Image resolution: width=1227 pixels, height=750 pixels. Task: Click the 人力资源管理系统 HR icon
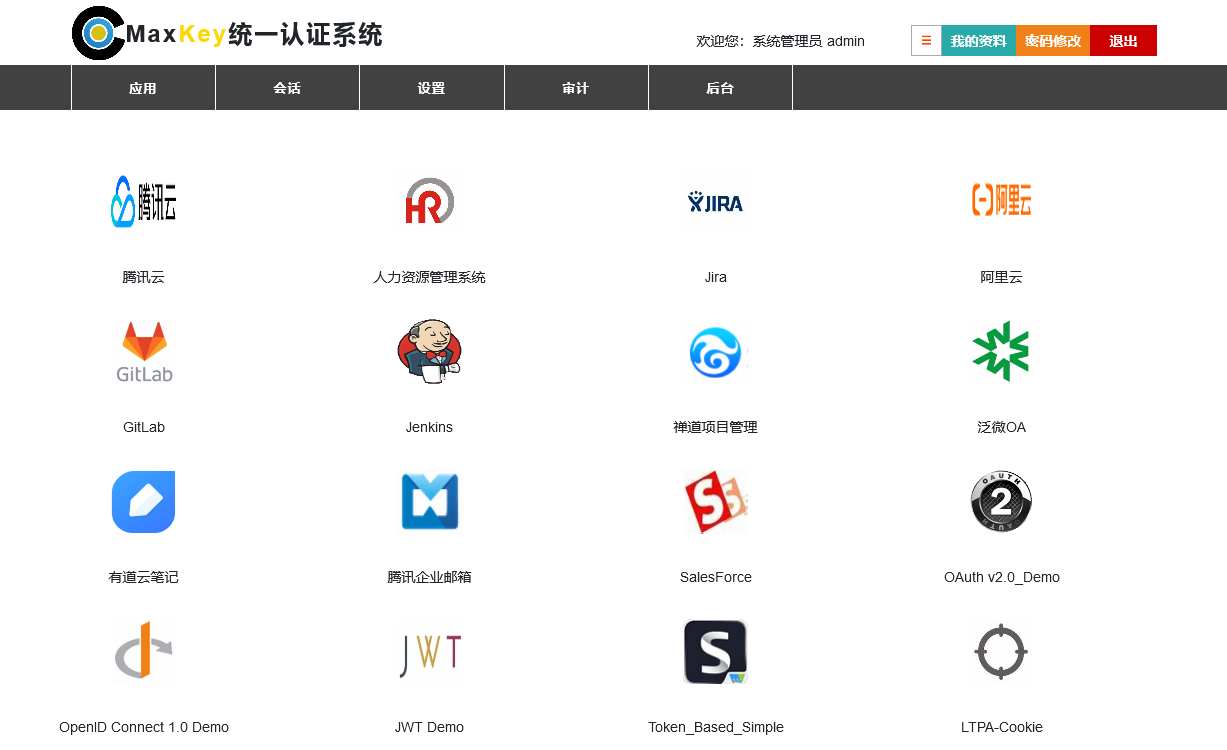[x=429, y=201]
